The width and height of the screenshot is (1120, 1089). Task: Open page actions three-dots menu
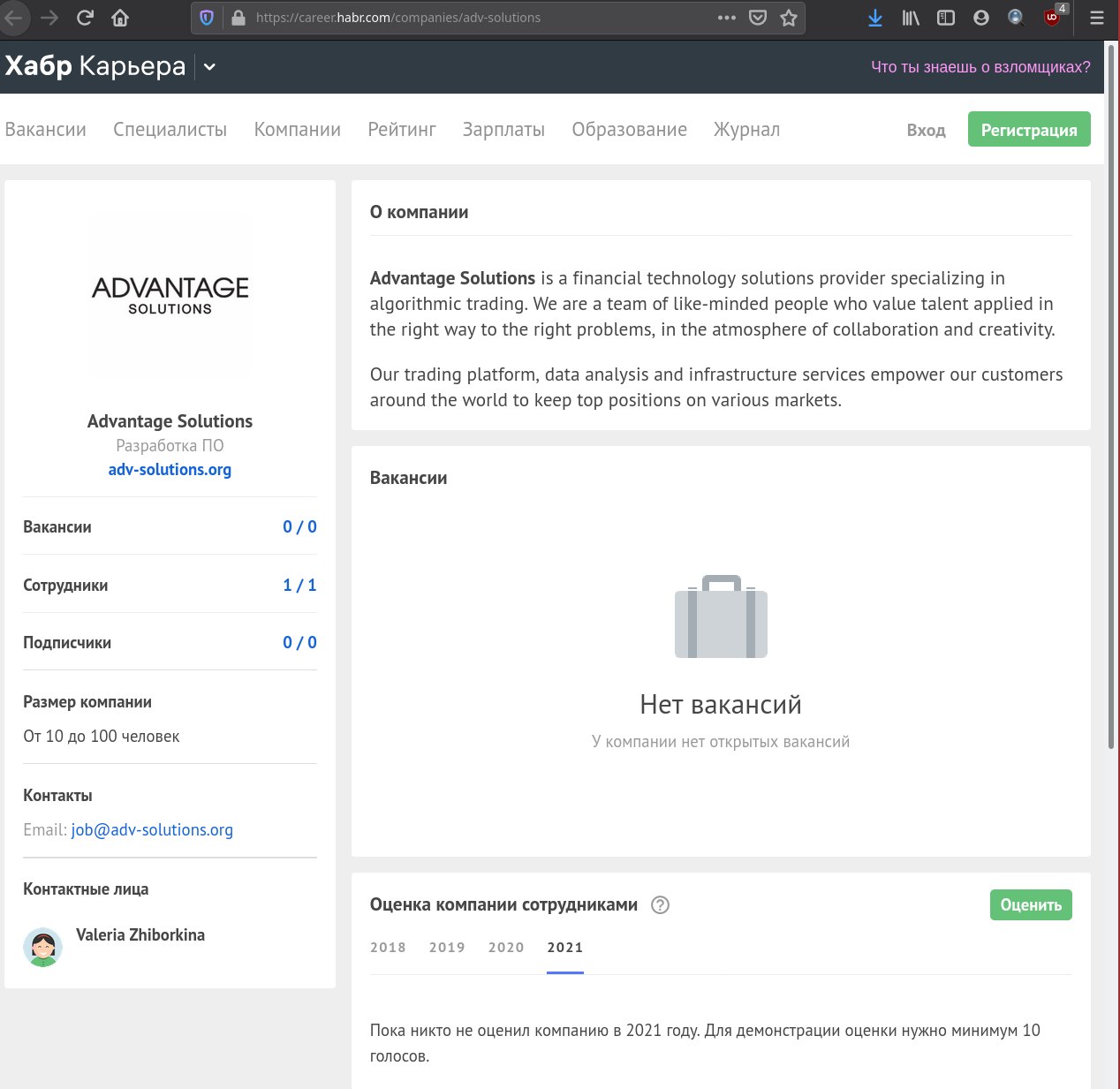[727, 18]
